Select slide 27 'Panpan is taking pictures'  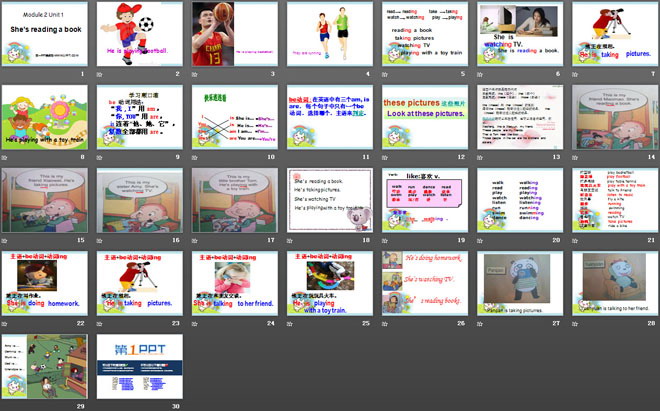[520, 283]
